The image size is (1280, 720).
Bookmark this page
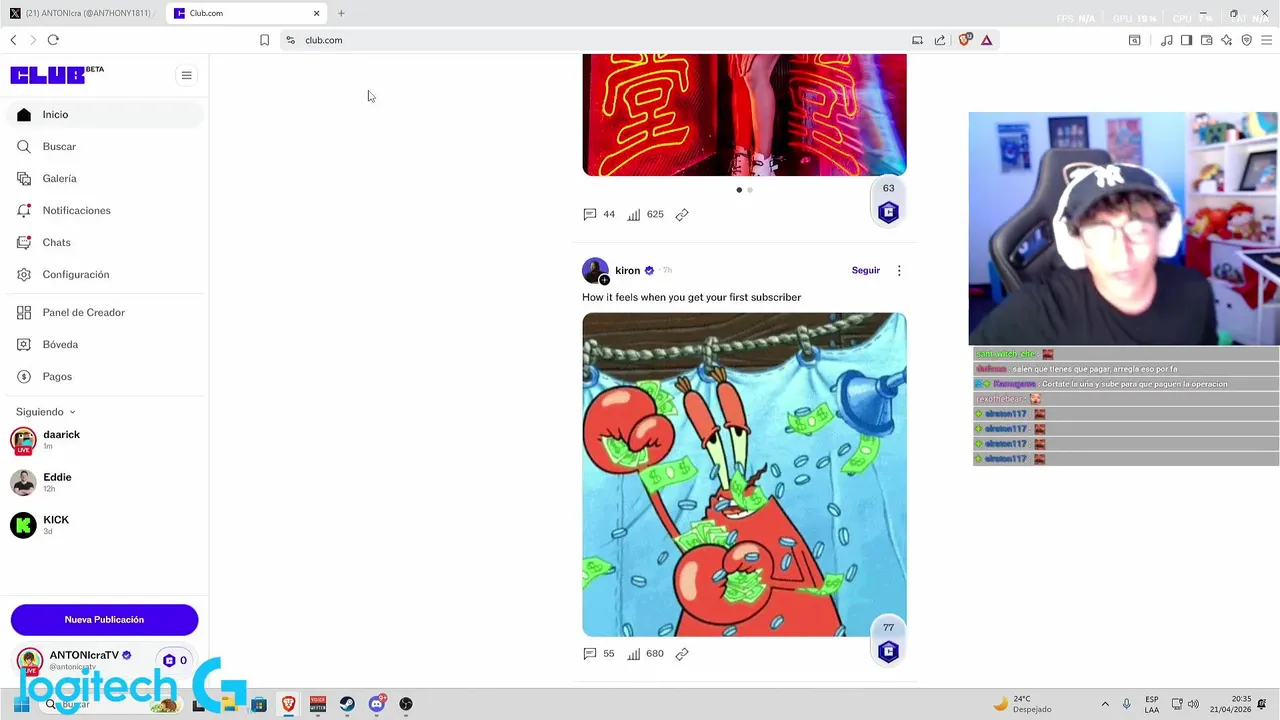[264, 40]
